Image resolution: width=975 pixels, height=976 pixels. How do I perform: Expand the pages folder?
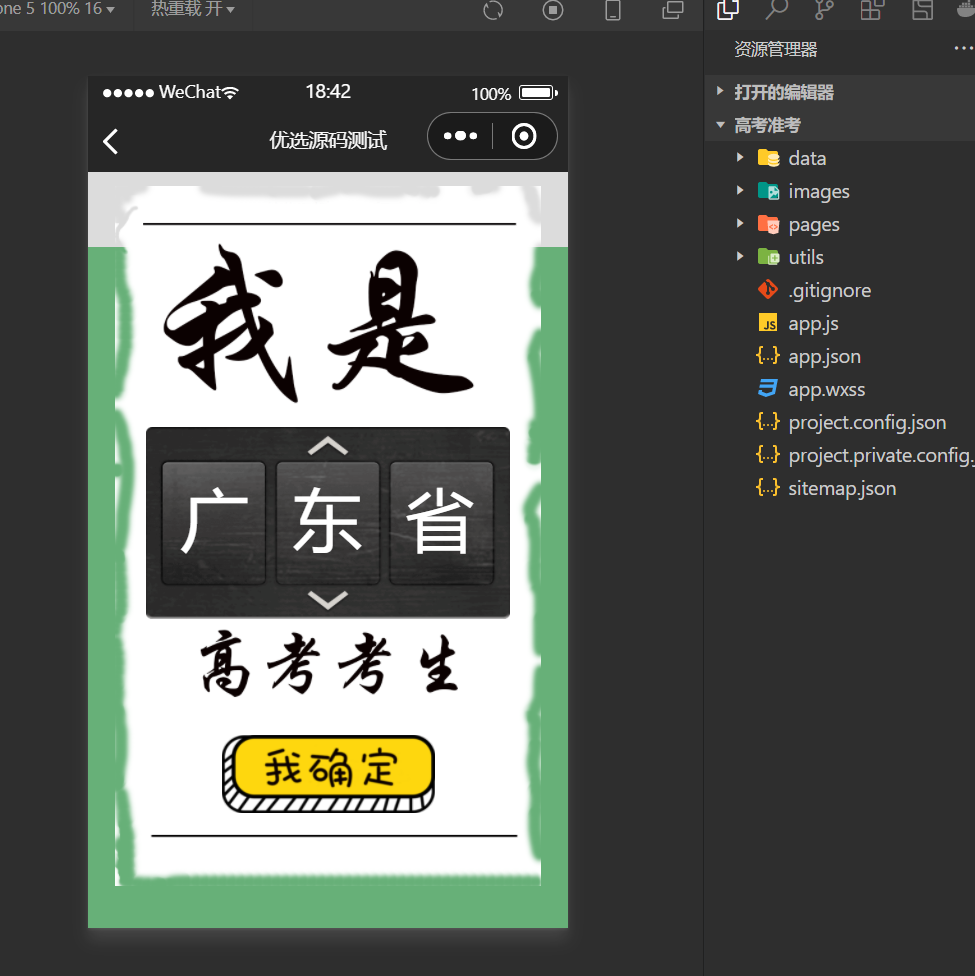pos(839,224)
